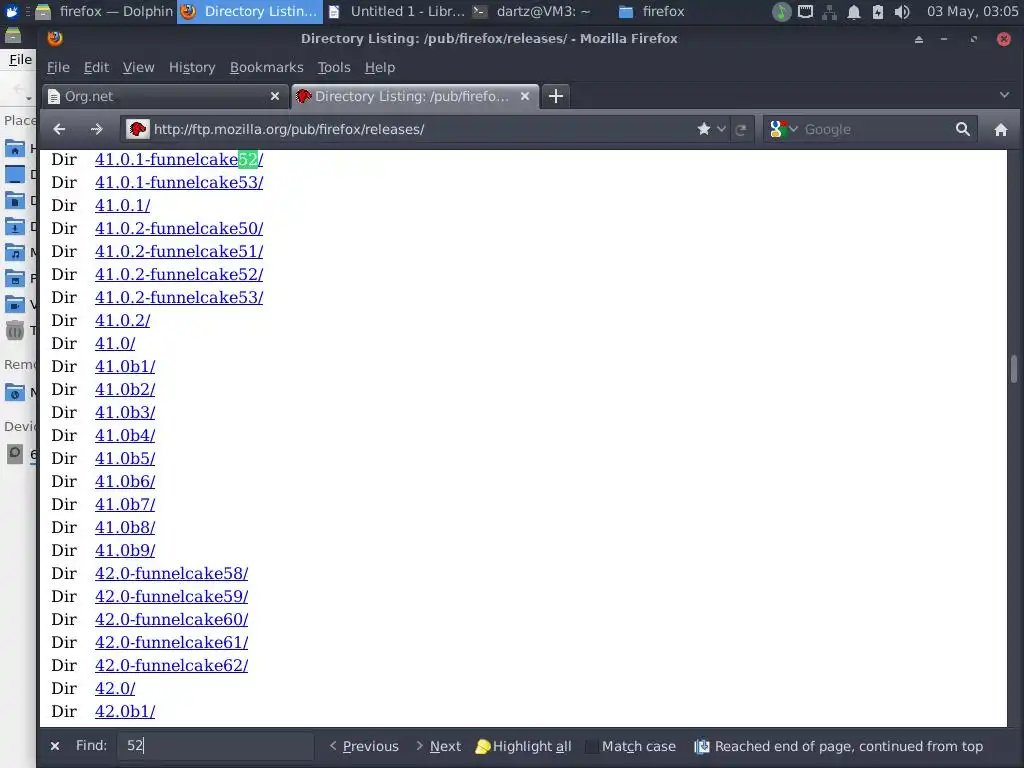The height and width of the screenshot is (768, 1024).
Task: Click the network icon in system tray
Action: 829,12
